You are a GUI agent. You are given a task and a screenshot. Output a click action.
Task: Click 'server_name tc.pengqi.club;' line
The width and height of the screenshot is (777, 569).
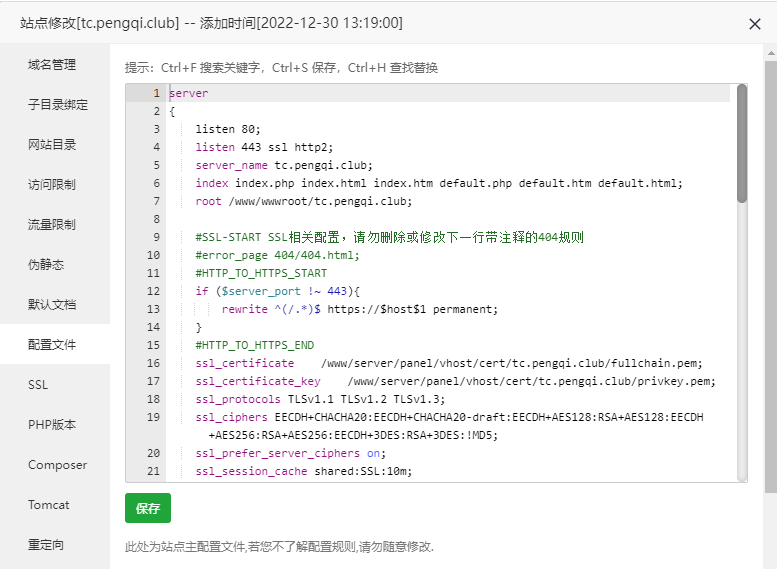[284, 165]
